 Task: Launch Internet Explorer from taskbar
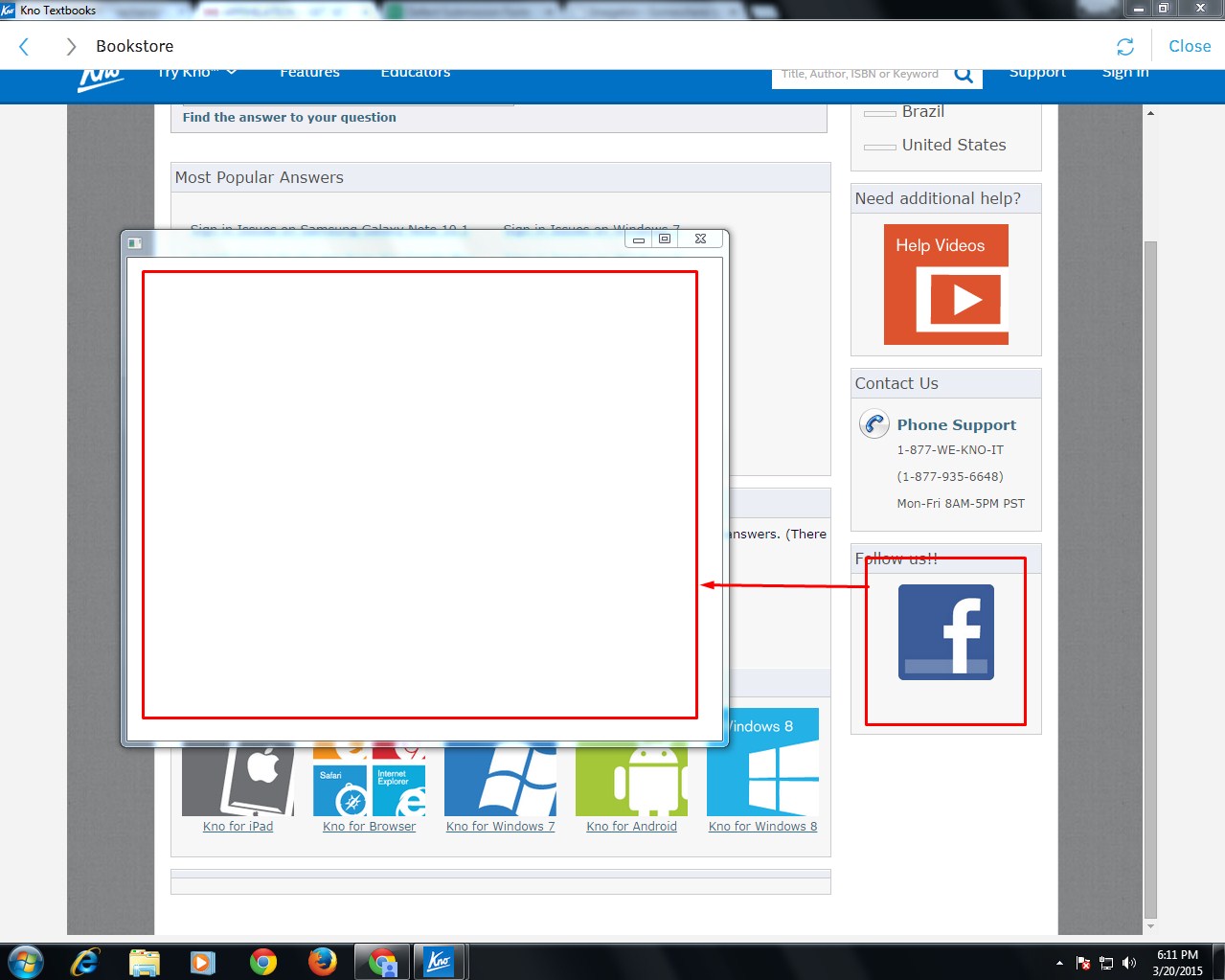coord(85,962)
